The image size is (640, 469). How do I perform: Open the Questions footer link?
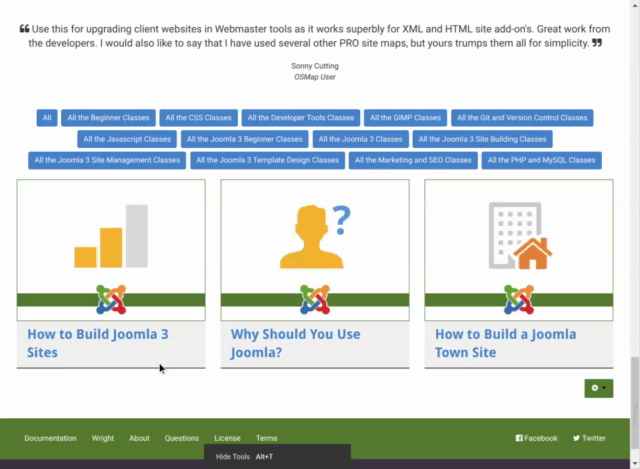(x=182, y=438)
